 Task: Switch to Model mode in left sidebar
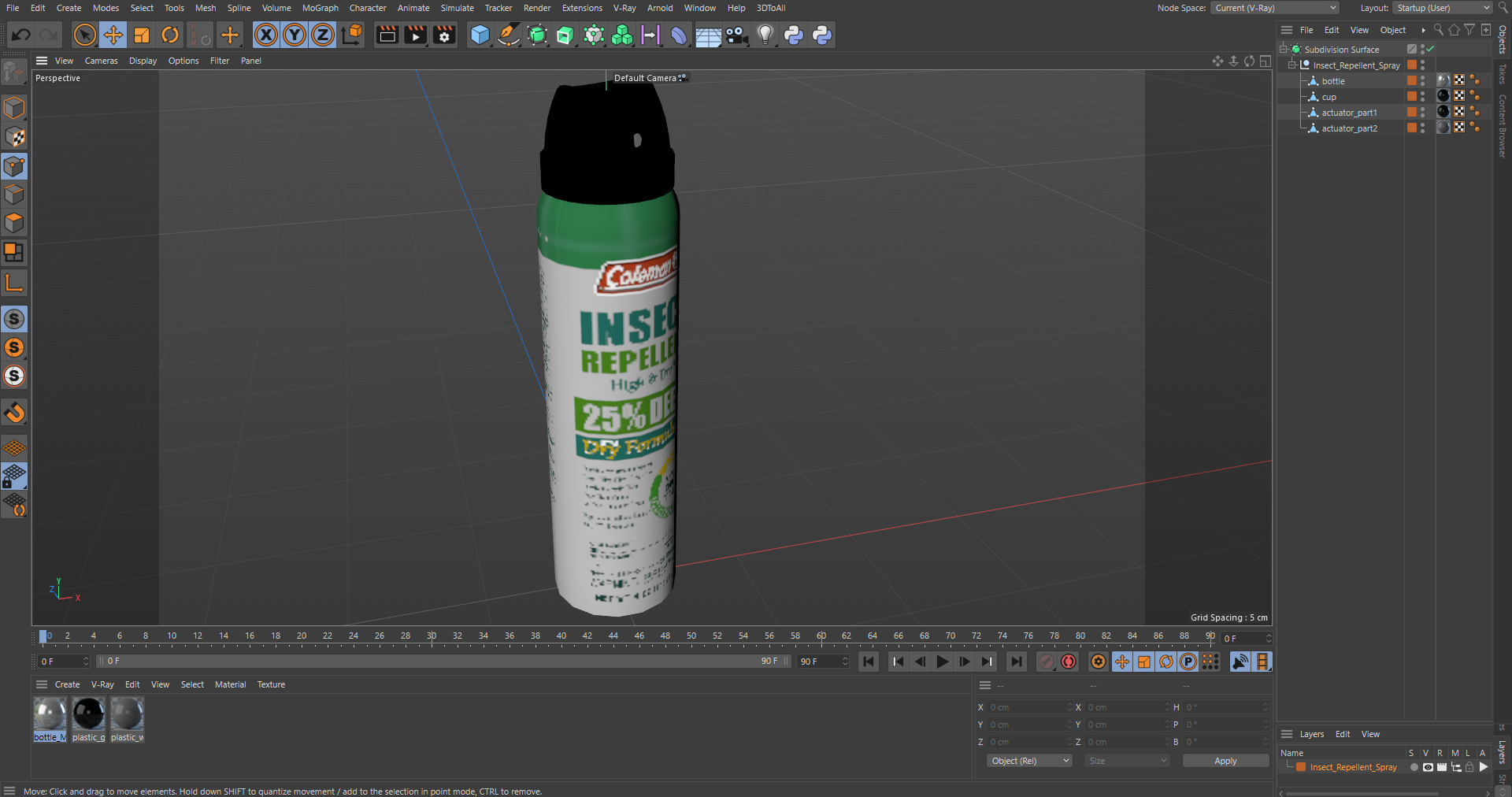tap(14, 107)
